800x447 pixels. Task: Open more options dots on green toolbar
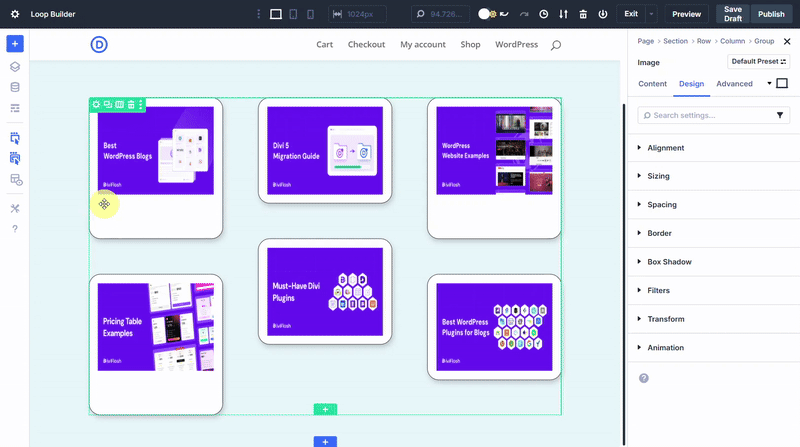click(141, 105)
